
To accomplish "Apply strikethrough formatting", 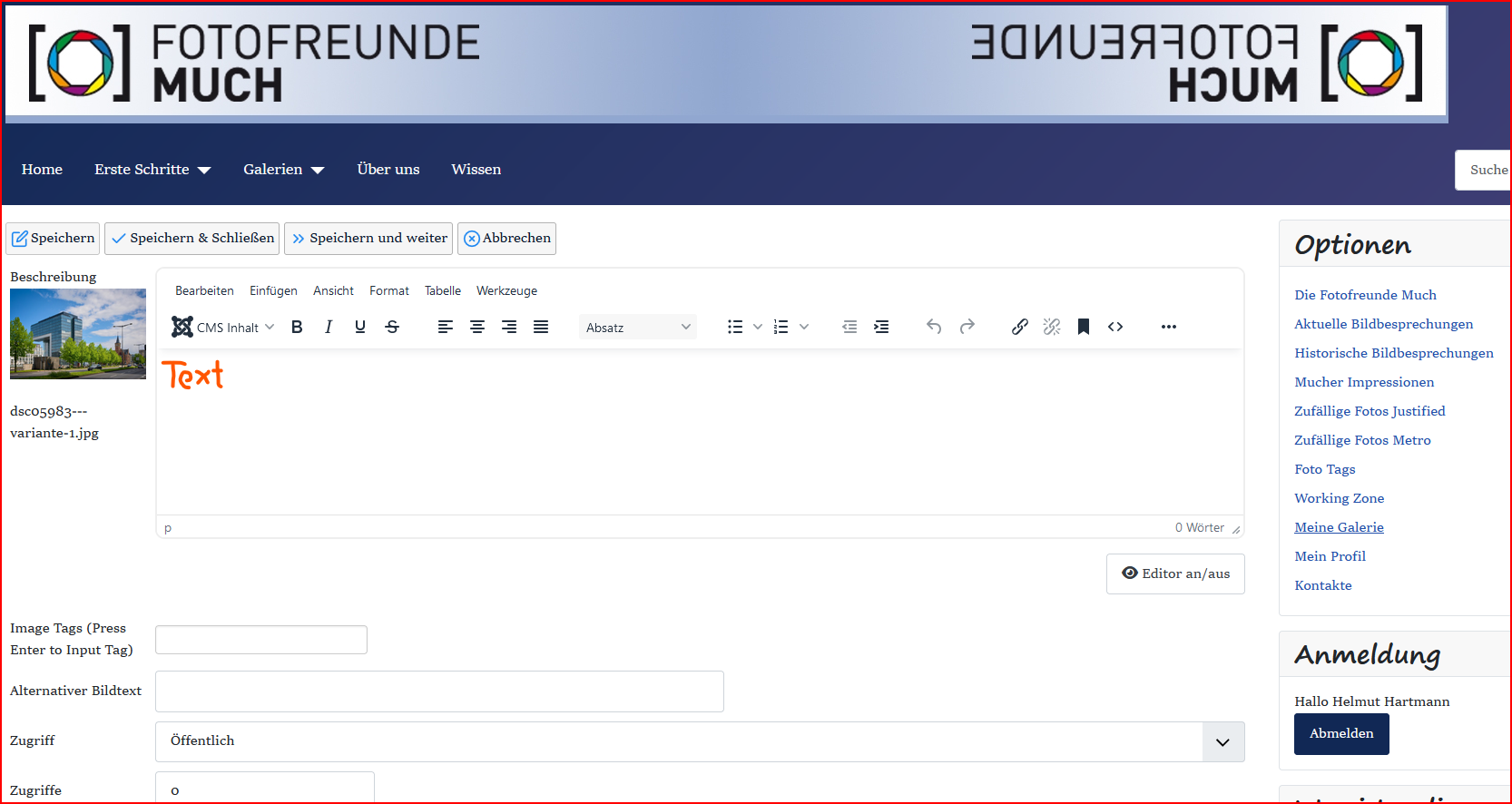I will pyautogui.click(x=392, y=328).
